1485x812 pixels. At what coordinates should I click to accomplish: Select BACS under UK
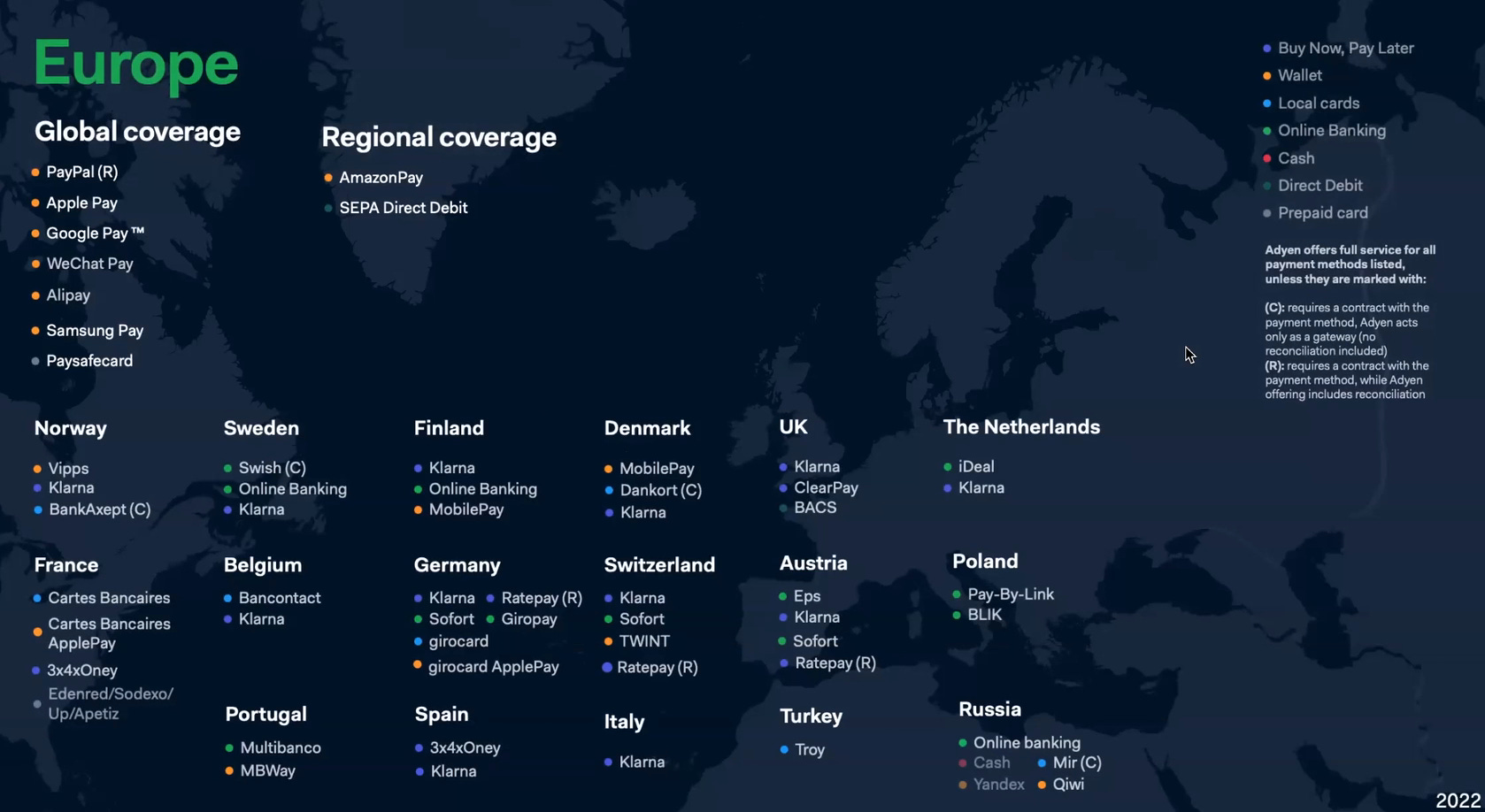click(x=815, y=508)
